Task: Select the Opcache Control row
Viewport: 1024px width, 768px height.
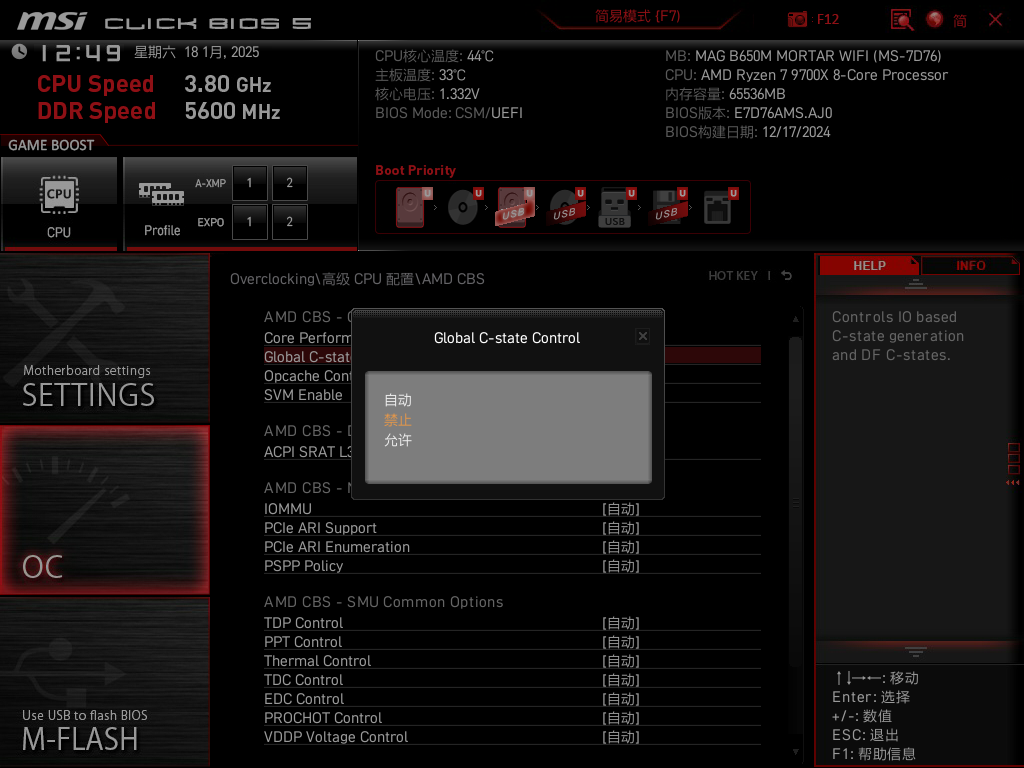Action: 307,376
